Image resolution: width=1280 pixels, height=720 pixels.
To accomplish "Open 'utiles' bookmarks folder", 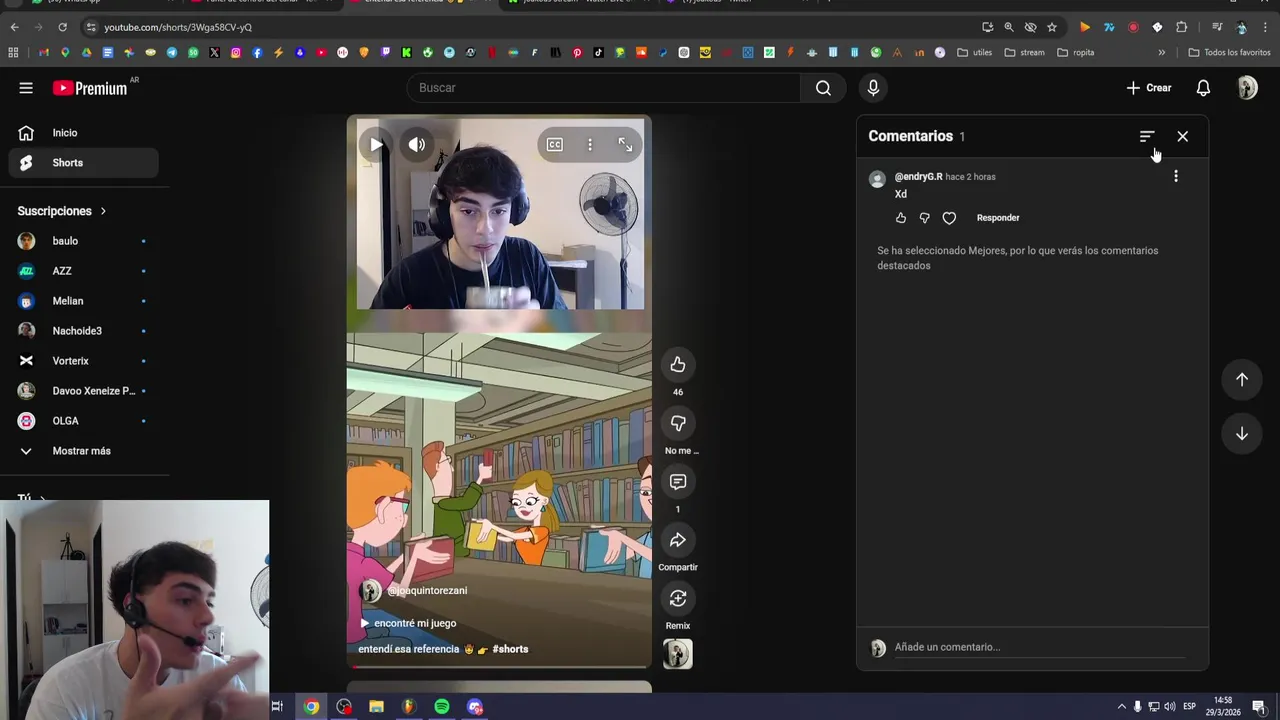I will tap(975, 52).
